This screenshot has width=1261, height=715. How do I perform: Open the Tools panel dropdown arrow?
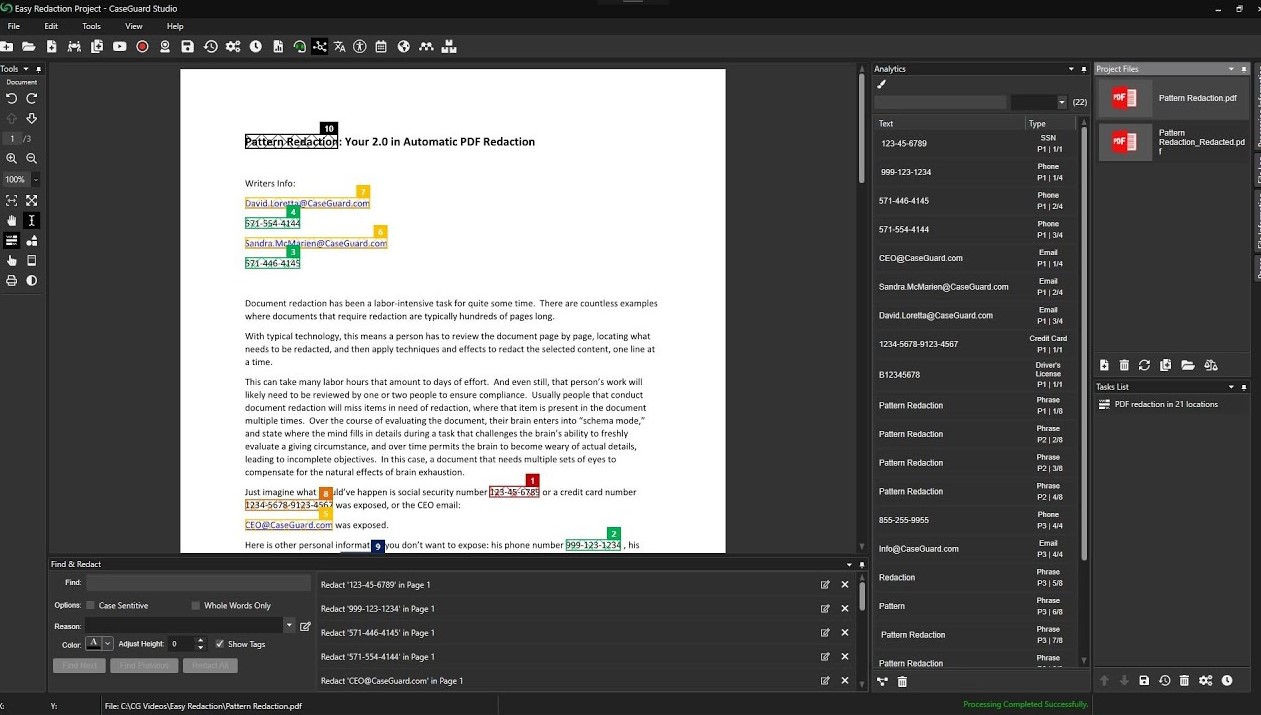coord(25,69)
